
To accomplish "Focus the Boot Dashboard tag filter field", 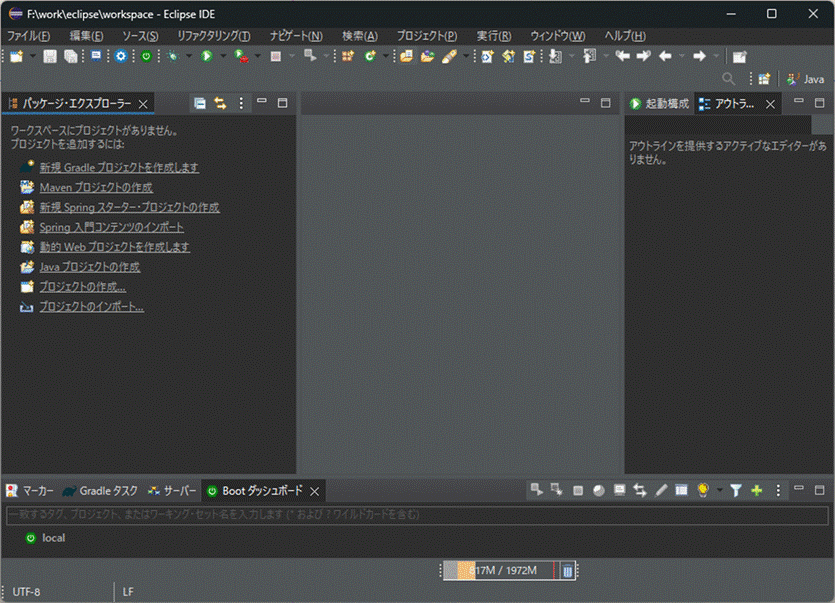I will point(417,515).
